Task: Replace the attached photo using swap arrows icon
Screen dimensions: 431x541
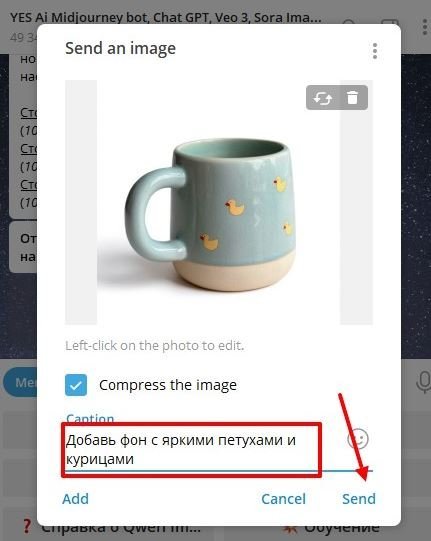Action: click(322, 98)
